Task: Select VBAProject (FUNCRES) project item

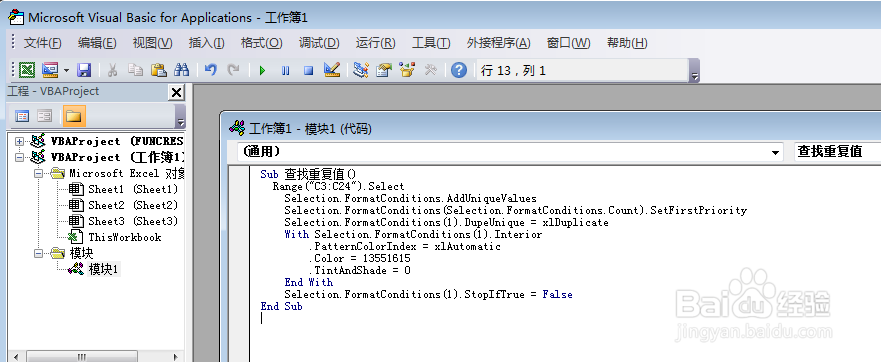Action: point(117,141)
